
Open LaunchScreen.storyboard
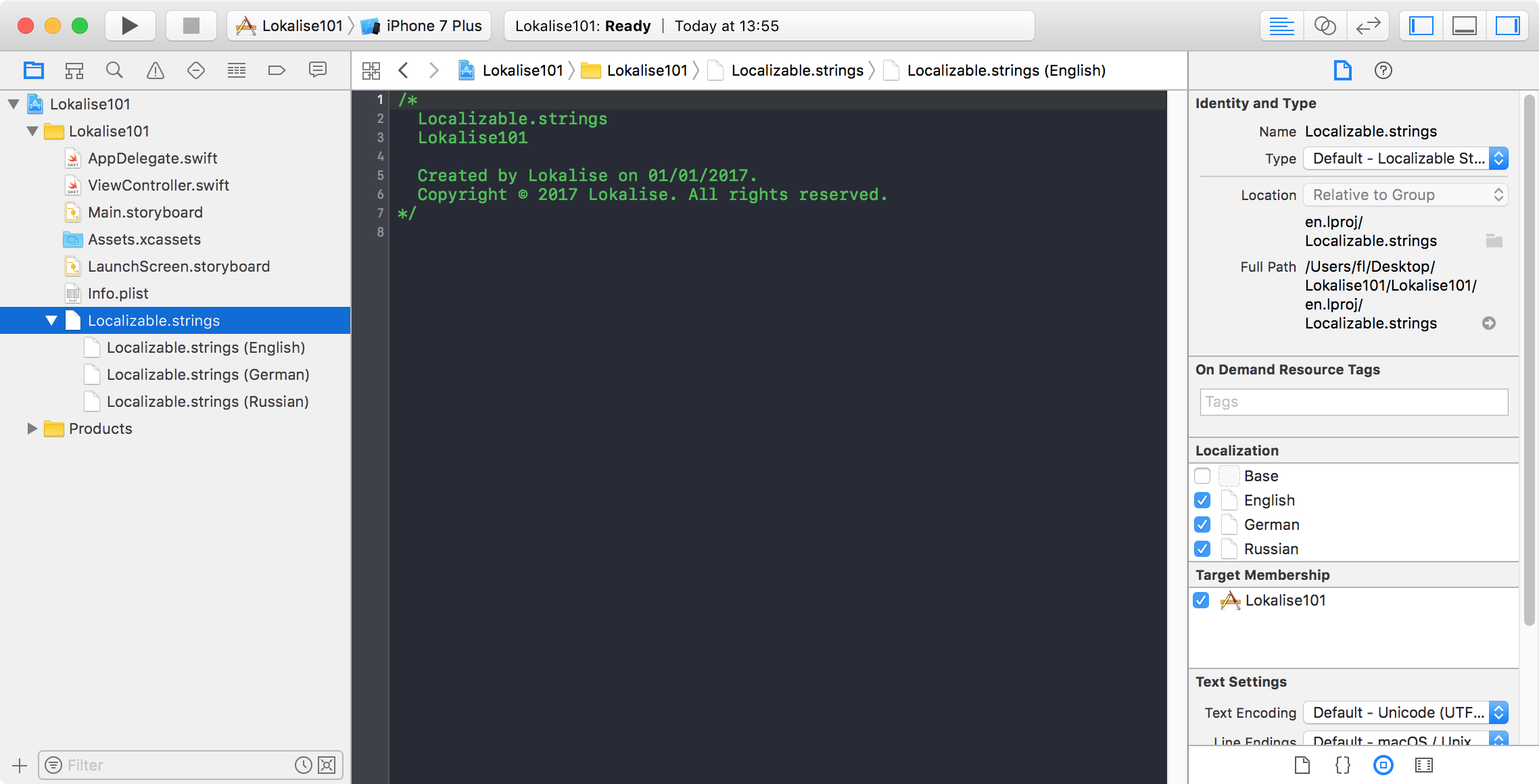pos(179,266)
